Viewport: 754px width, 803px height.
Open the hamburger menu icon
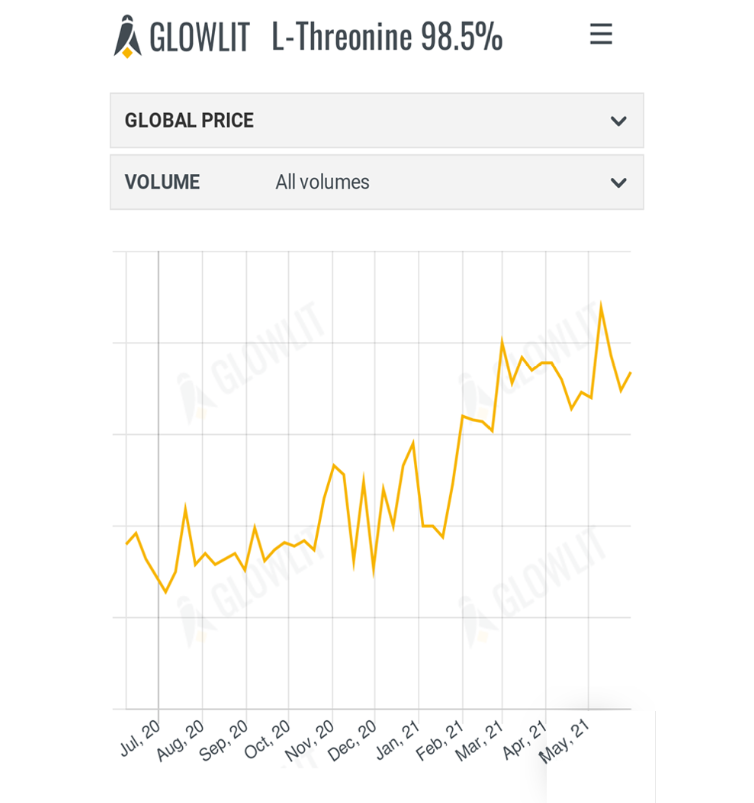coord(601,34)
